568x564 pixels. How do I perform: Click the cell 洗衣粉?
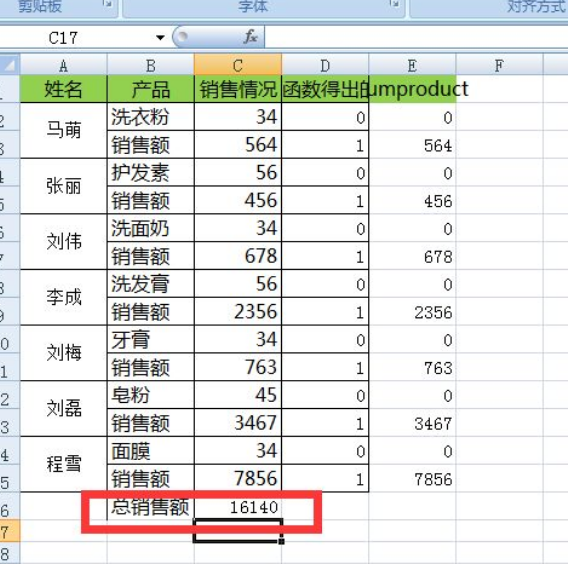[x=151, y=117]
